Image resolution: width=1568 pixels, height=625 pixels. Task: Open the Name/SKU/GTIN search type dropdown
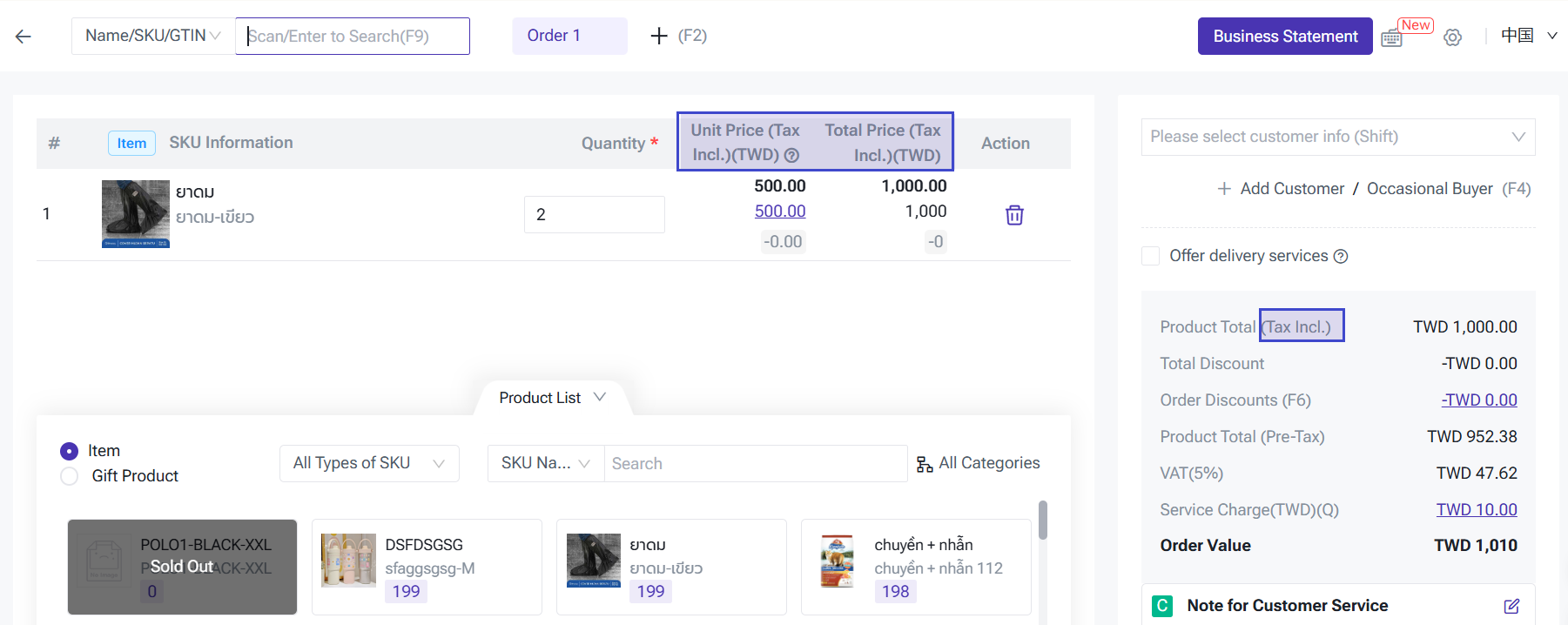click(x=153, y=36)
